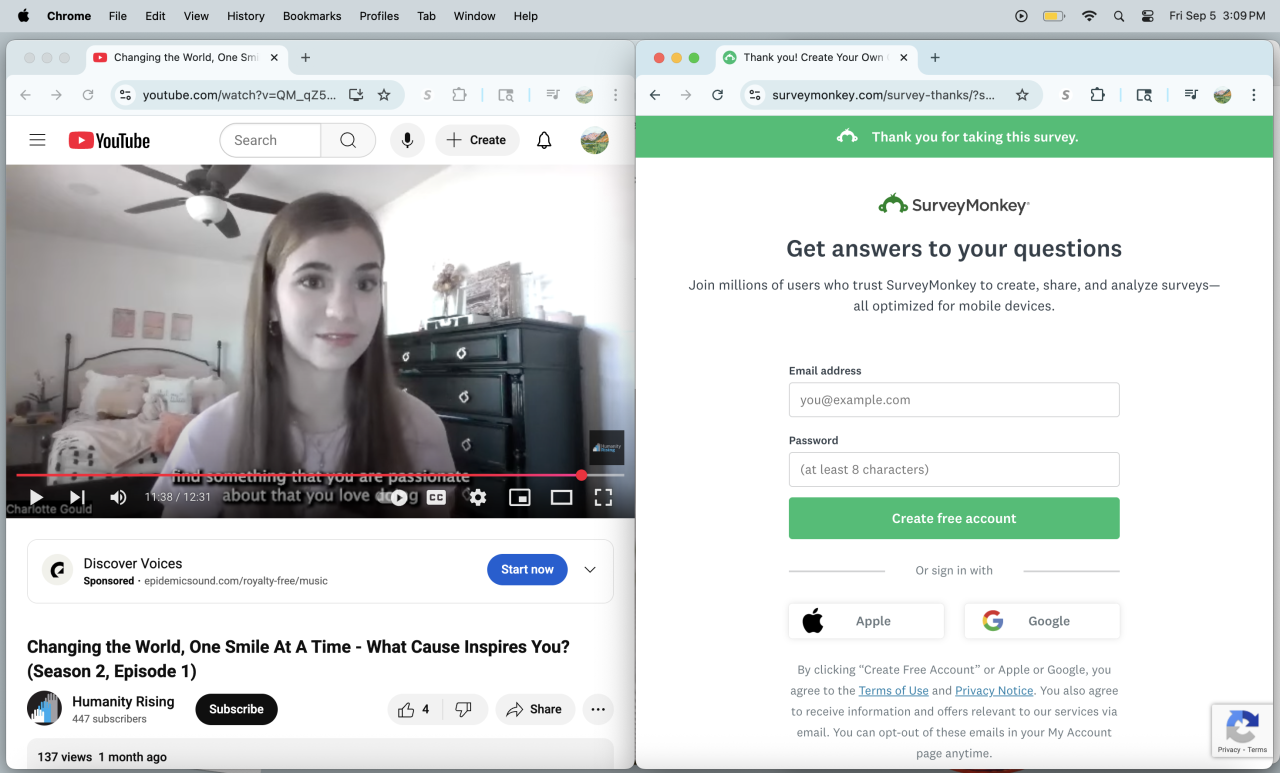Sign in with Google
Image resolution: width=1280 pixels, height=773 pixels.
click(1042, 621)
